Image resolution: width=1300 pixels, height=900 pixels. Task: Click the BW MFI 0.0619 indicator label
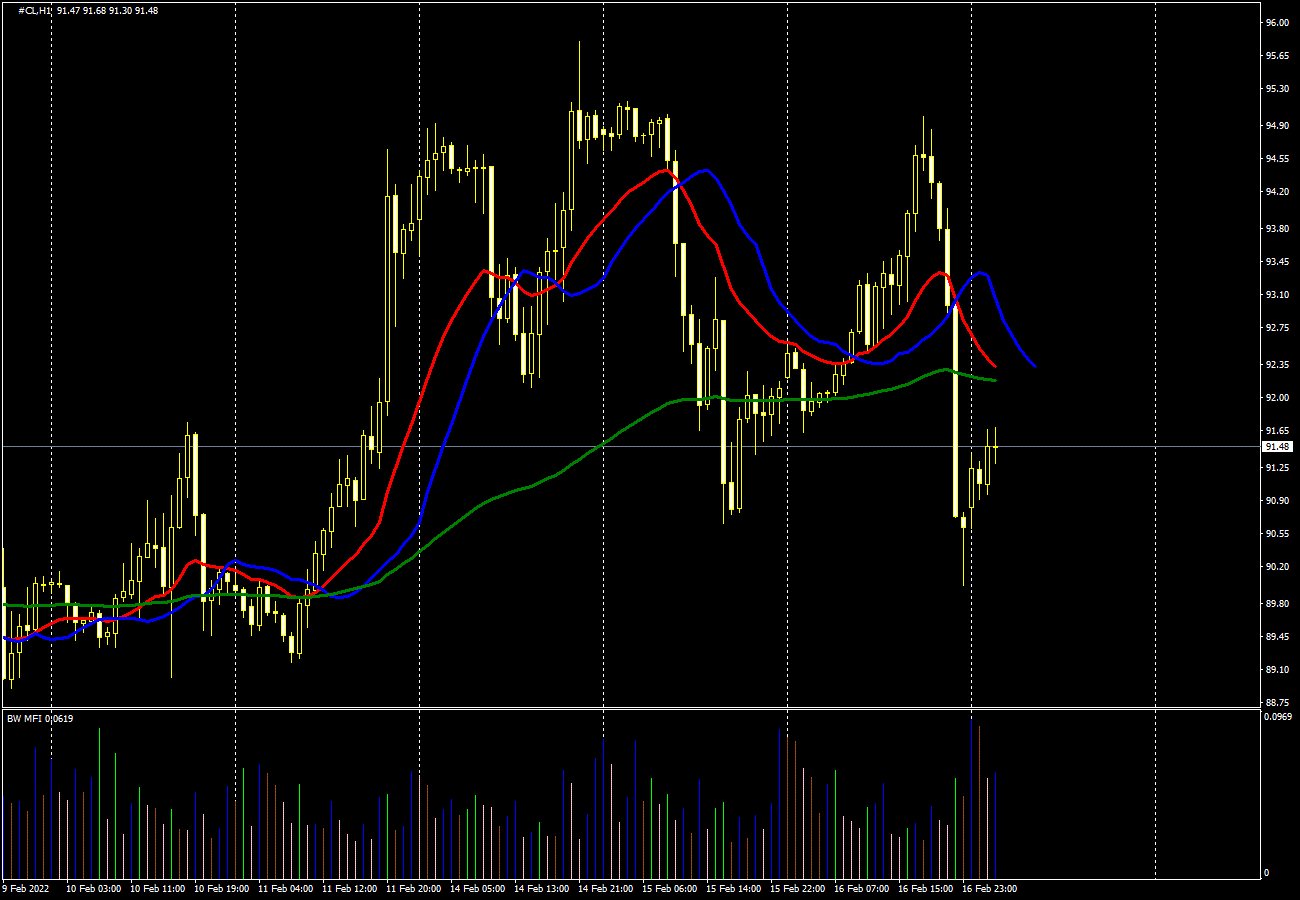pos(40,718)
